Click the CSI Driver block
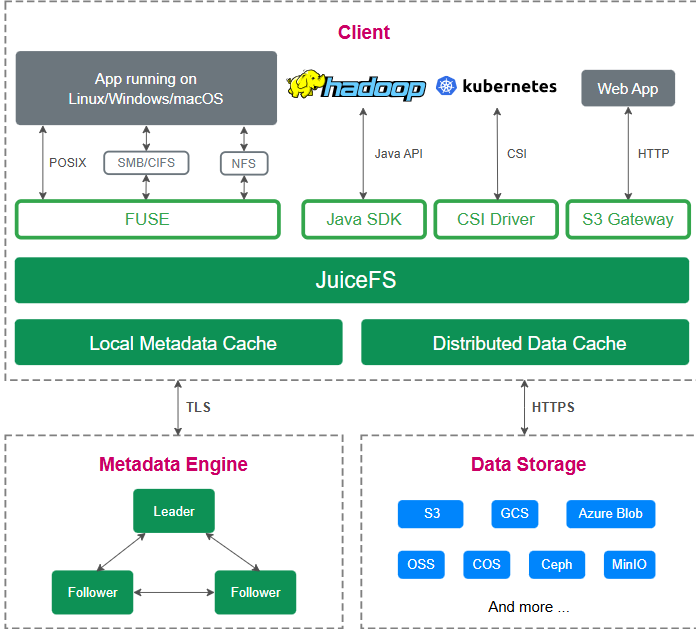Viewport: 696px width, 635px height. 496,219
